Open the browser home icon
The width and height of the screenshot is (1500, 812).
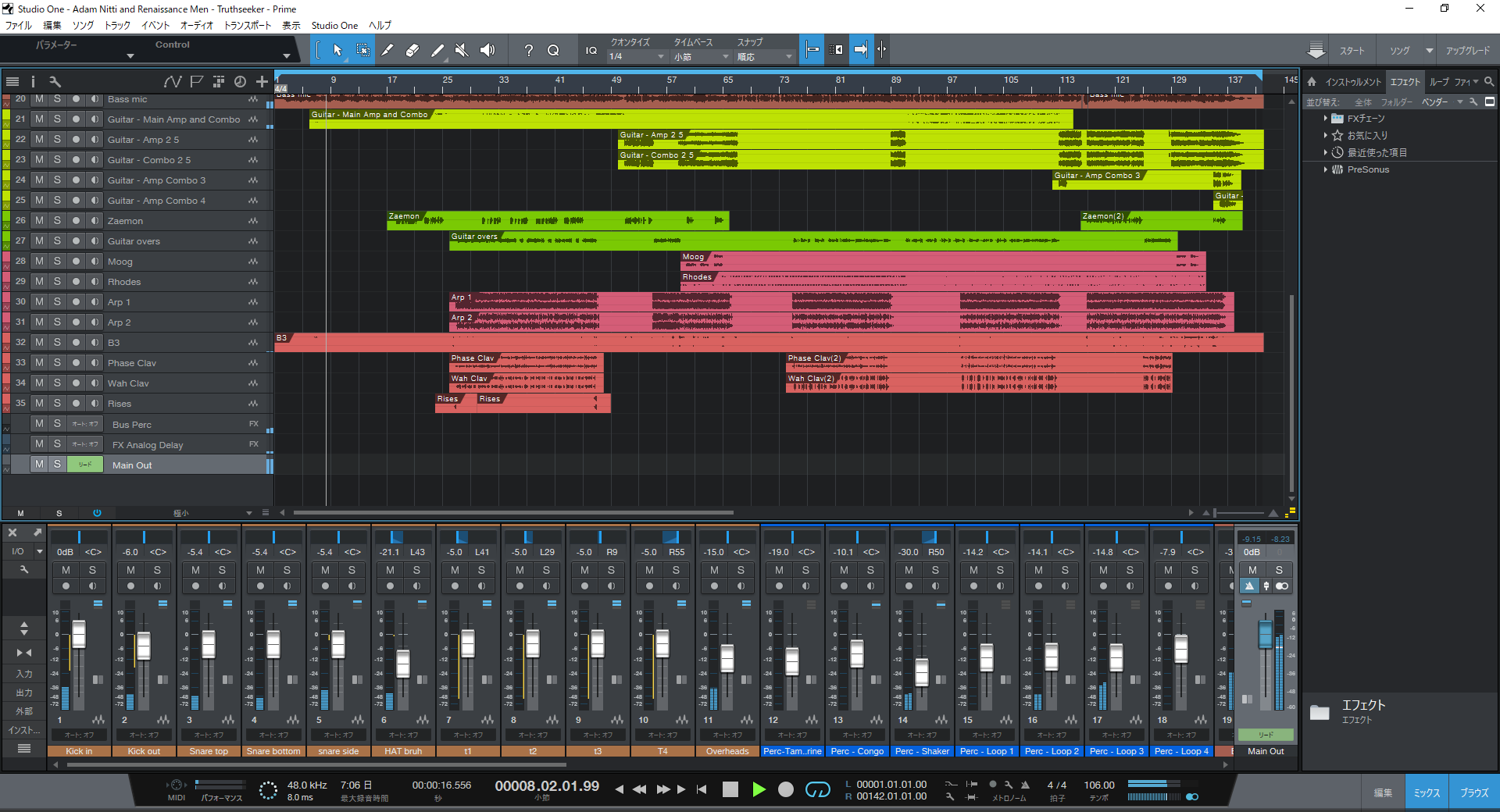coord(1312,81)
